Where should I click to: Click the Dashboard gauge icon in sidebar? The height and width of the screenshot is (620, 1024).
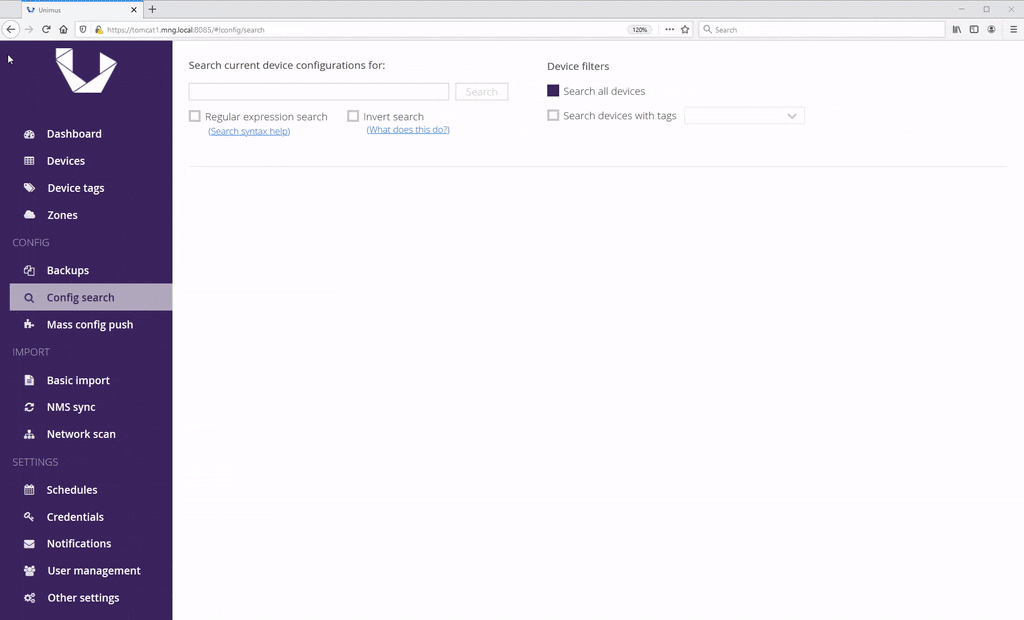(x=29, y=134)
